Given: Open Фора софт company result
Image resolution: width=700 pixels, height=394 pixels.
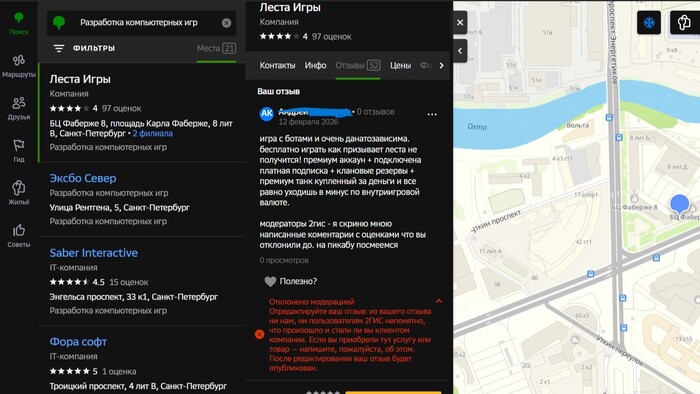Looking at the screenshot, I should pos(78,342).
